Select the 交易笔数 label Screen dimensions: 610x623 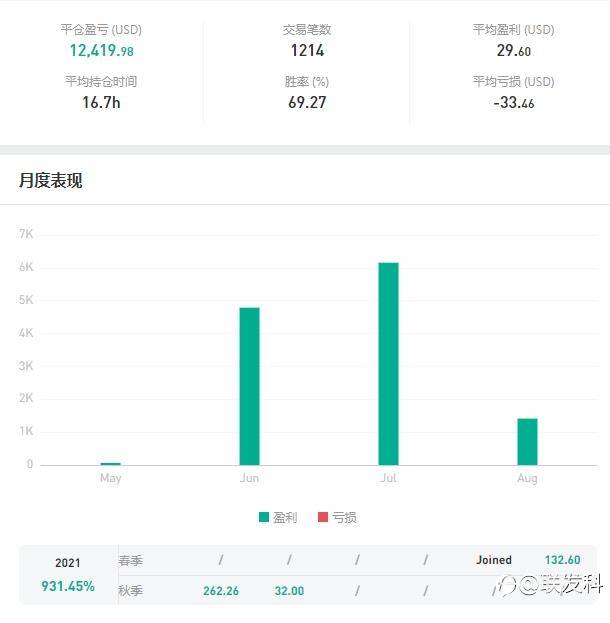coord(307,30)
